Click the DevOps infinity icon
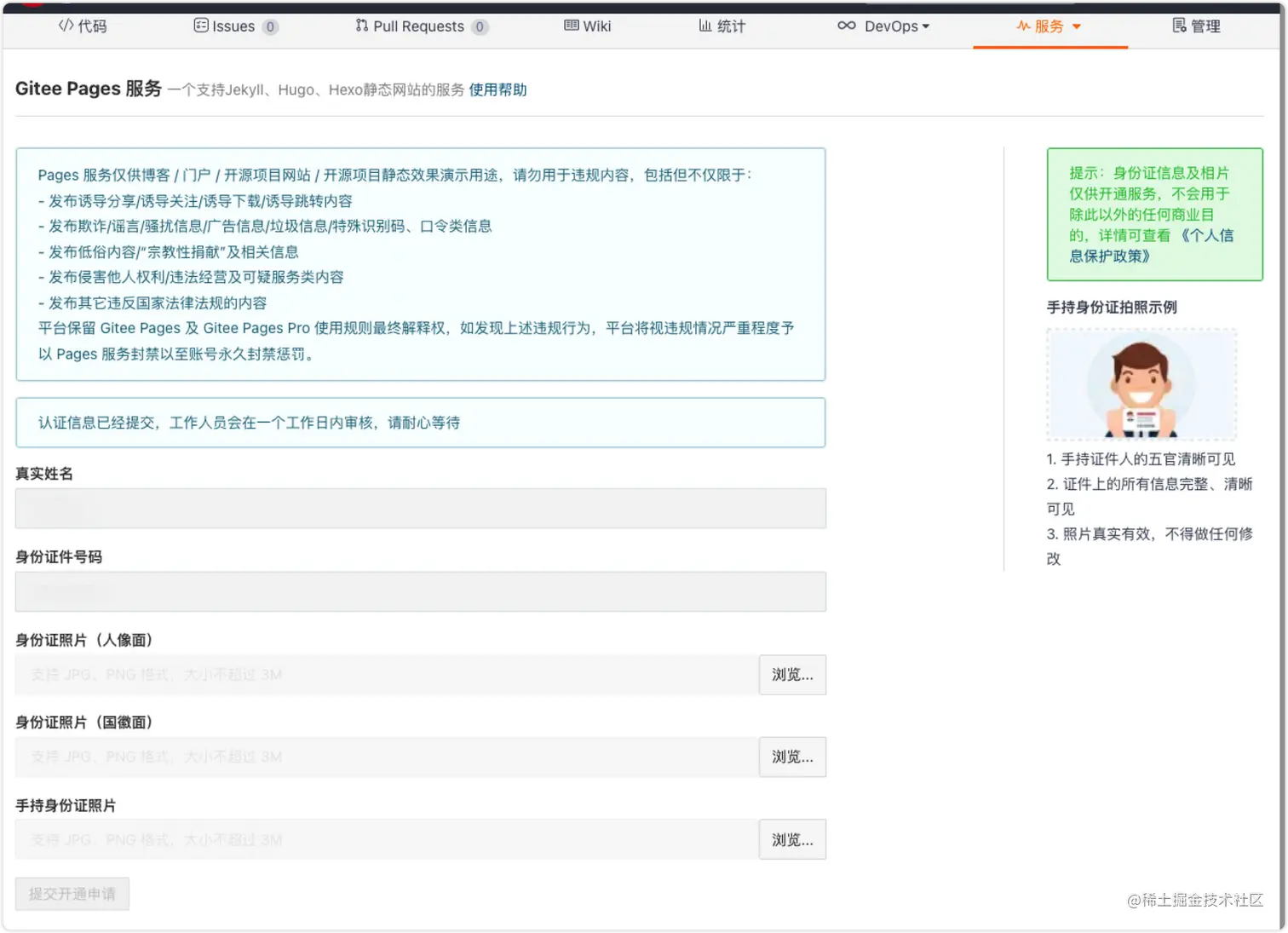The image size is (1288, 933). [847, 26]
